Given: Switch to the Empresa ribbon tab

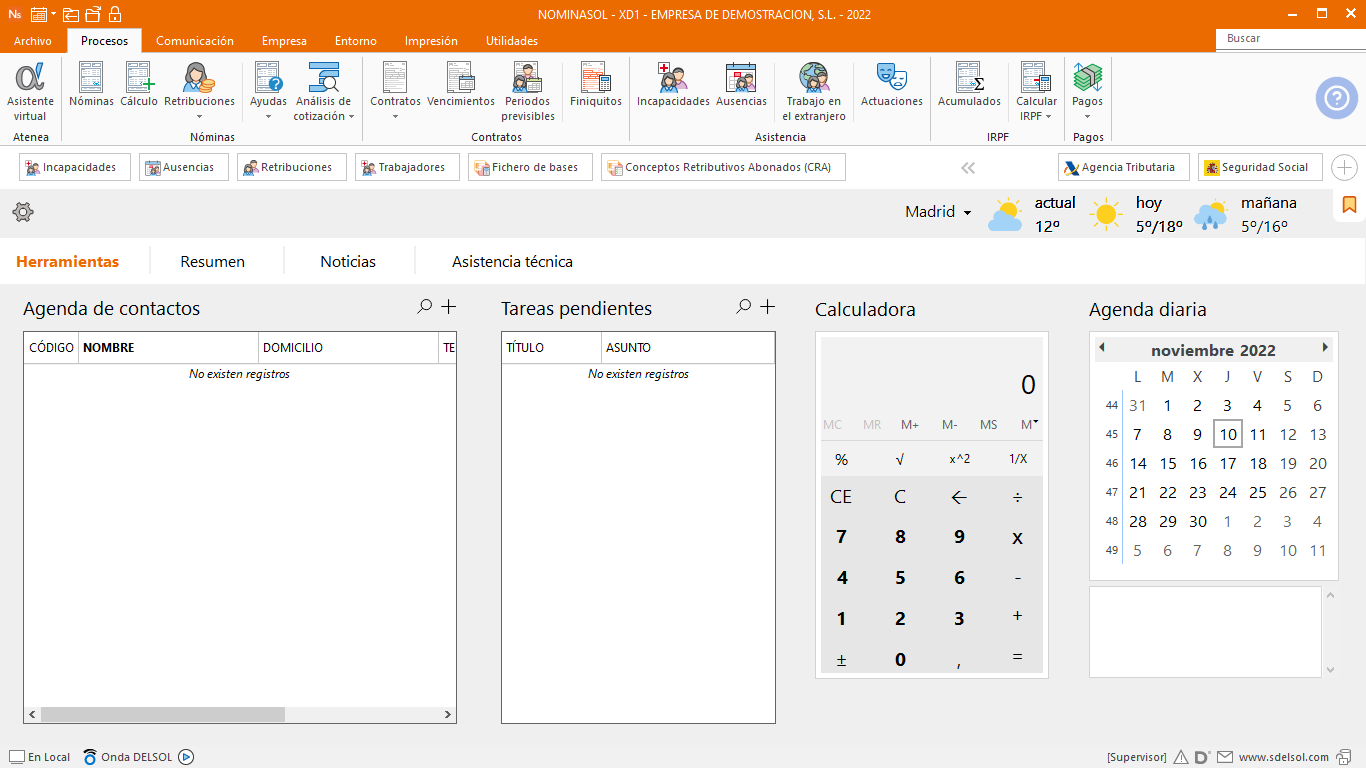Looking at the screenshot, I should click(284, 41).
